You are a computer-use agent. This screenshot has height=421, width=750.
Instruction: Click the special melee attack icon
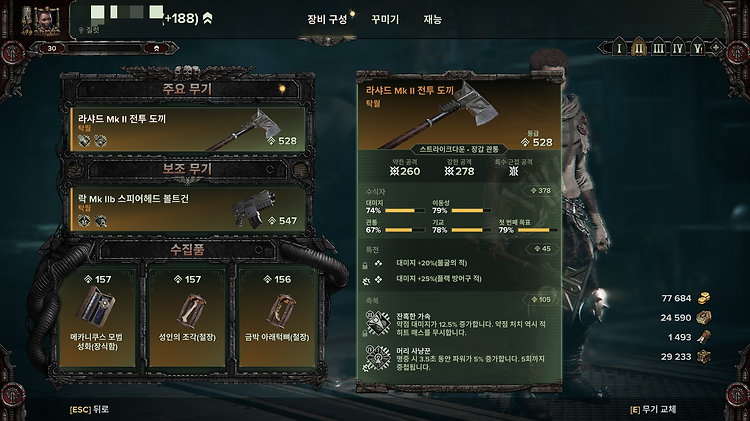point(514,171)
